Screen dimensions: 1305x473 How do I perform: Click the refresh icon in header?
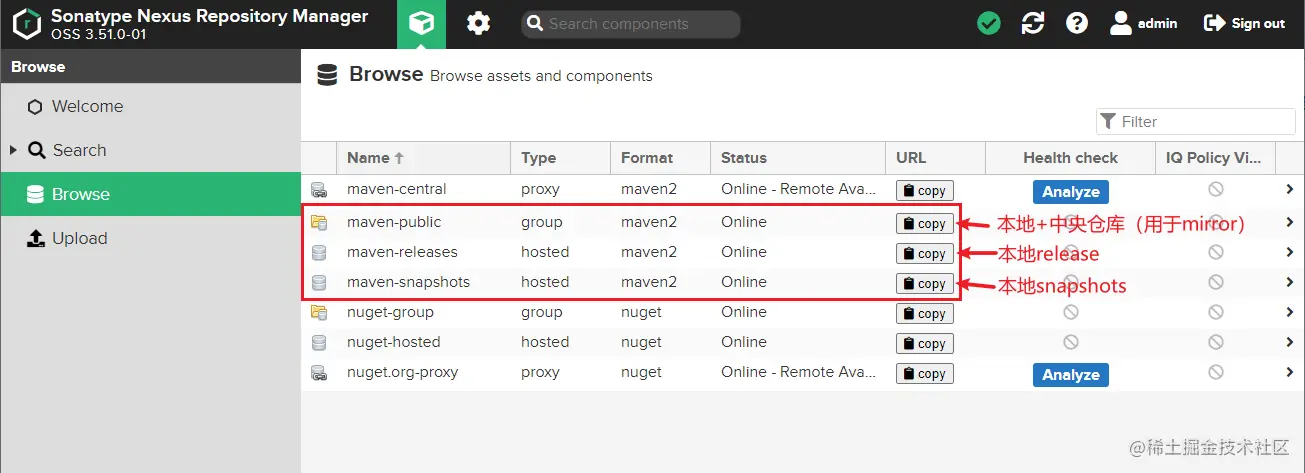(x=1033, y=24)
